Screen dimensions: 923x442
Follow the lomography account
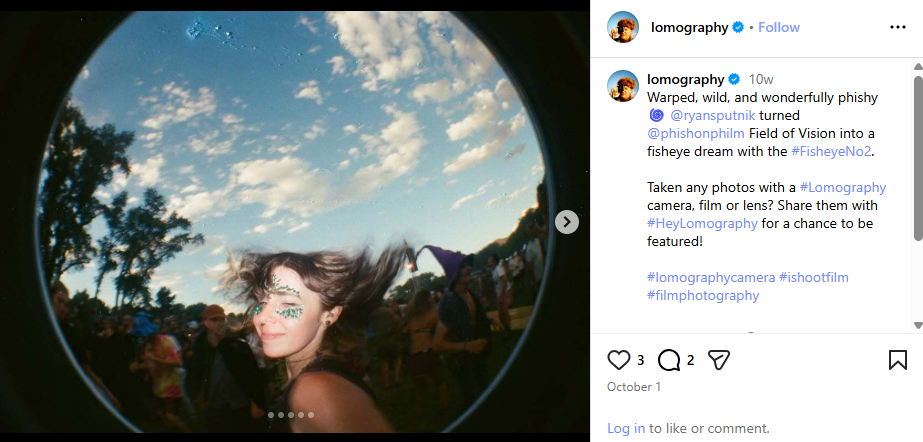pyautogui.click(x=779, y=28)
